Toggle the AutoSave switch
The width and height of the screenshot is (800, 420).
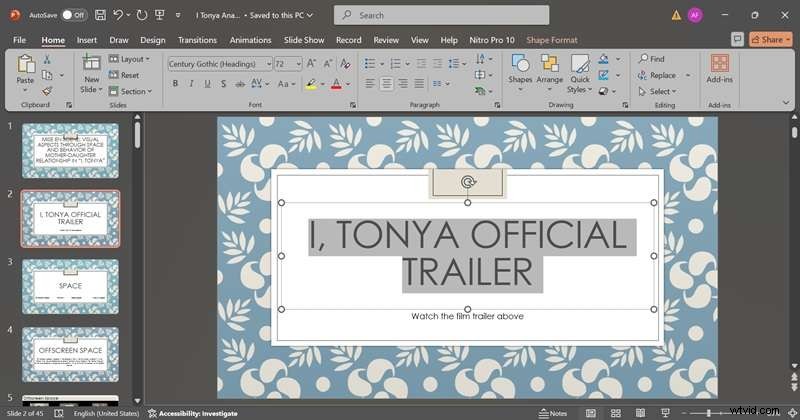(x=74, y=15)
